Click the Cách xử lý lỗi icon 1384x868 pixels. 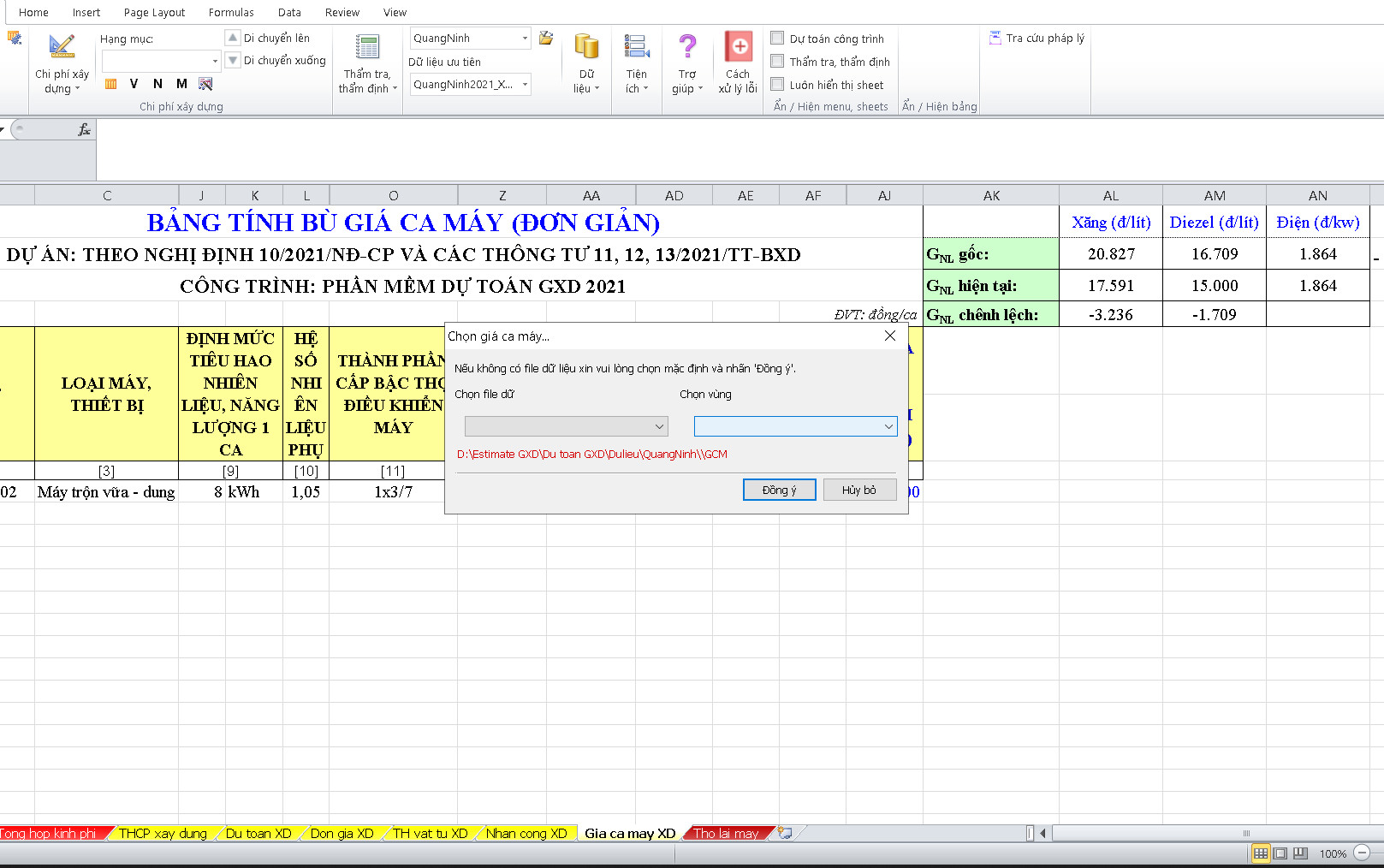coord(738,48)
